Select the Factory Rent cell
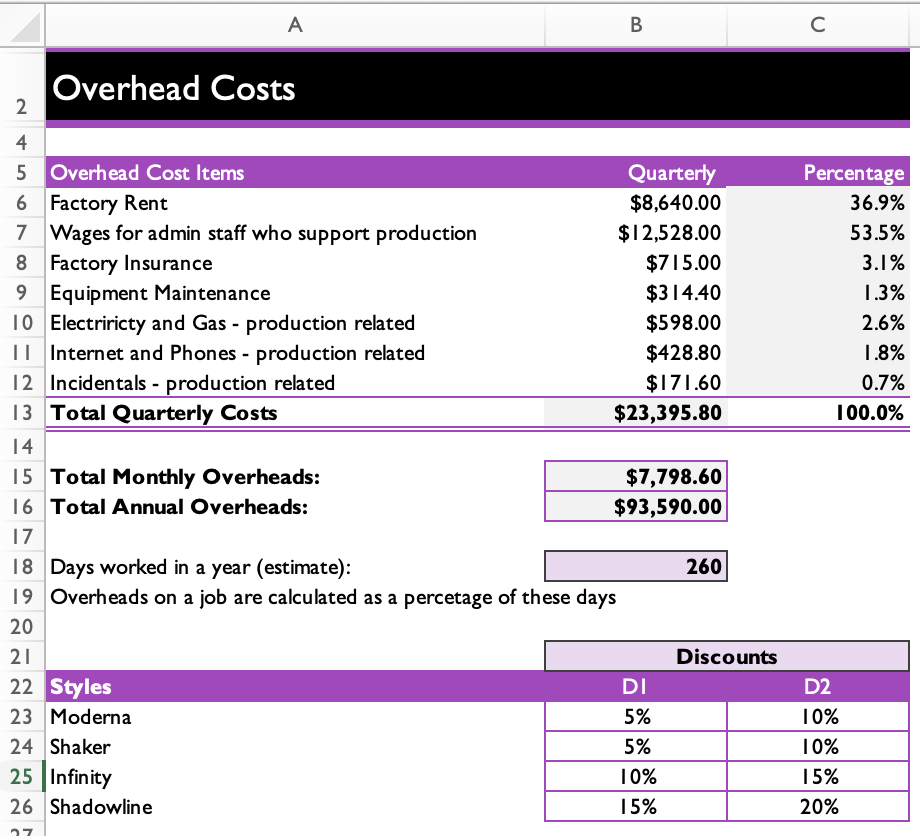Image resolution: width=920 pixels, height=836 pixels. point(295,203)
